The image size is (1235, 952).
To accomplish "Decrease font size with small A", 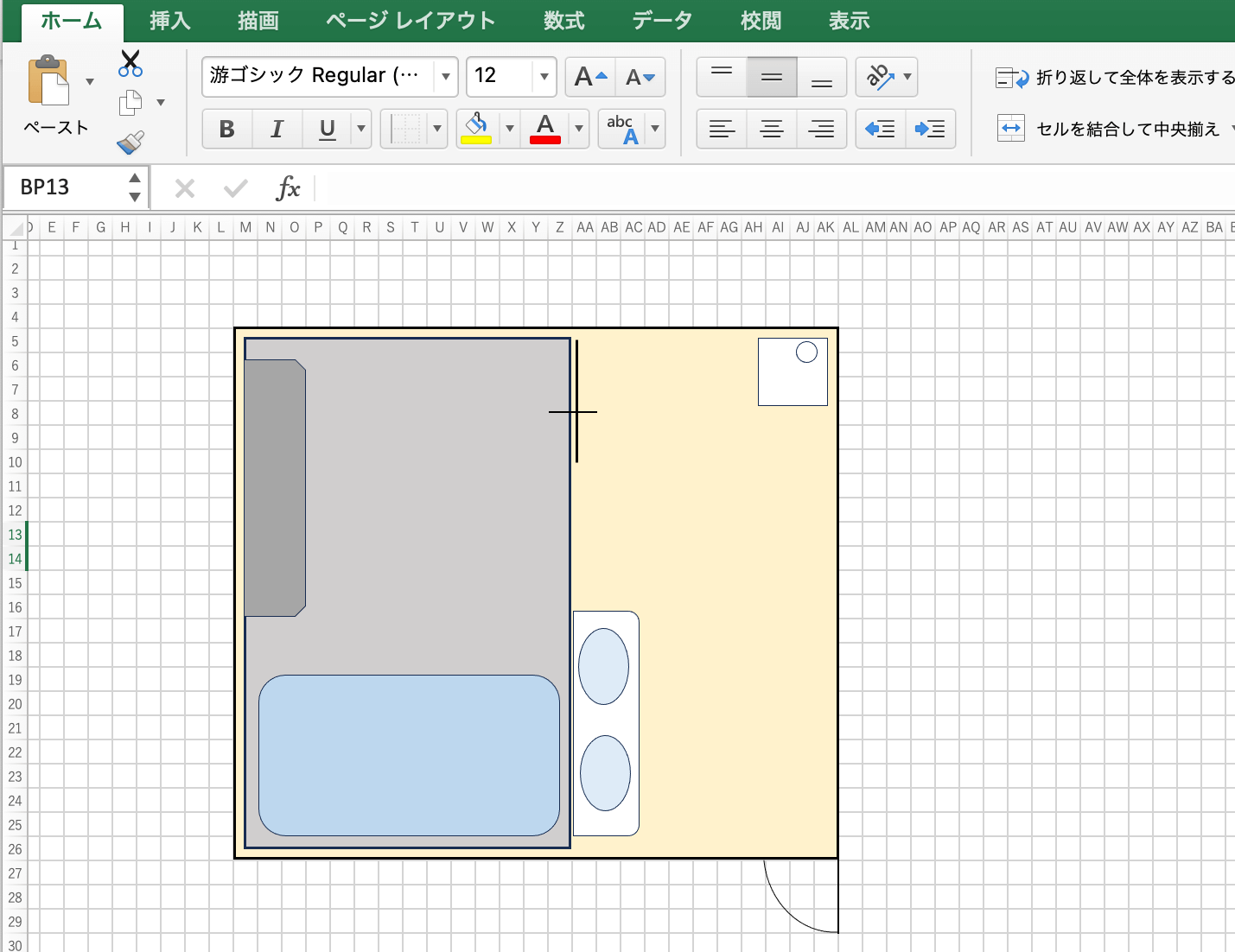I will 640,77.
